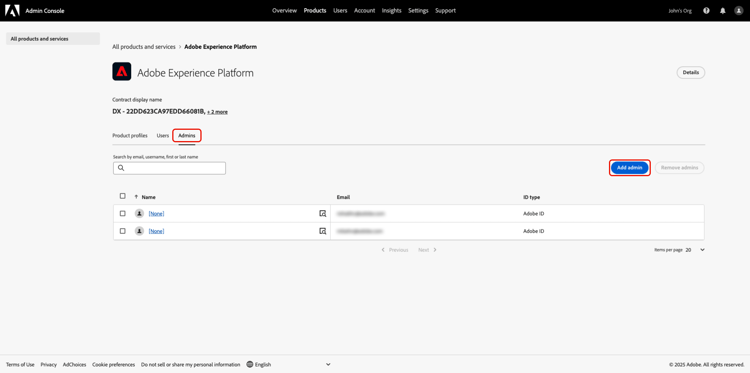Click first row user avatar icon
The width and height of the screenshot is (750, 373).
click(139, 214)
